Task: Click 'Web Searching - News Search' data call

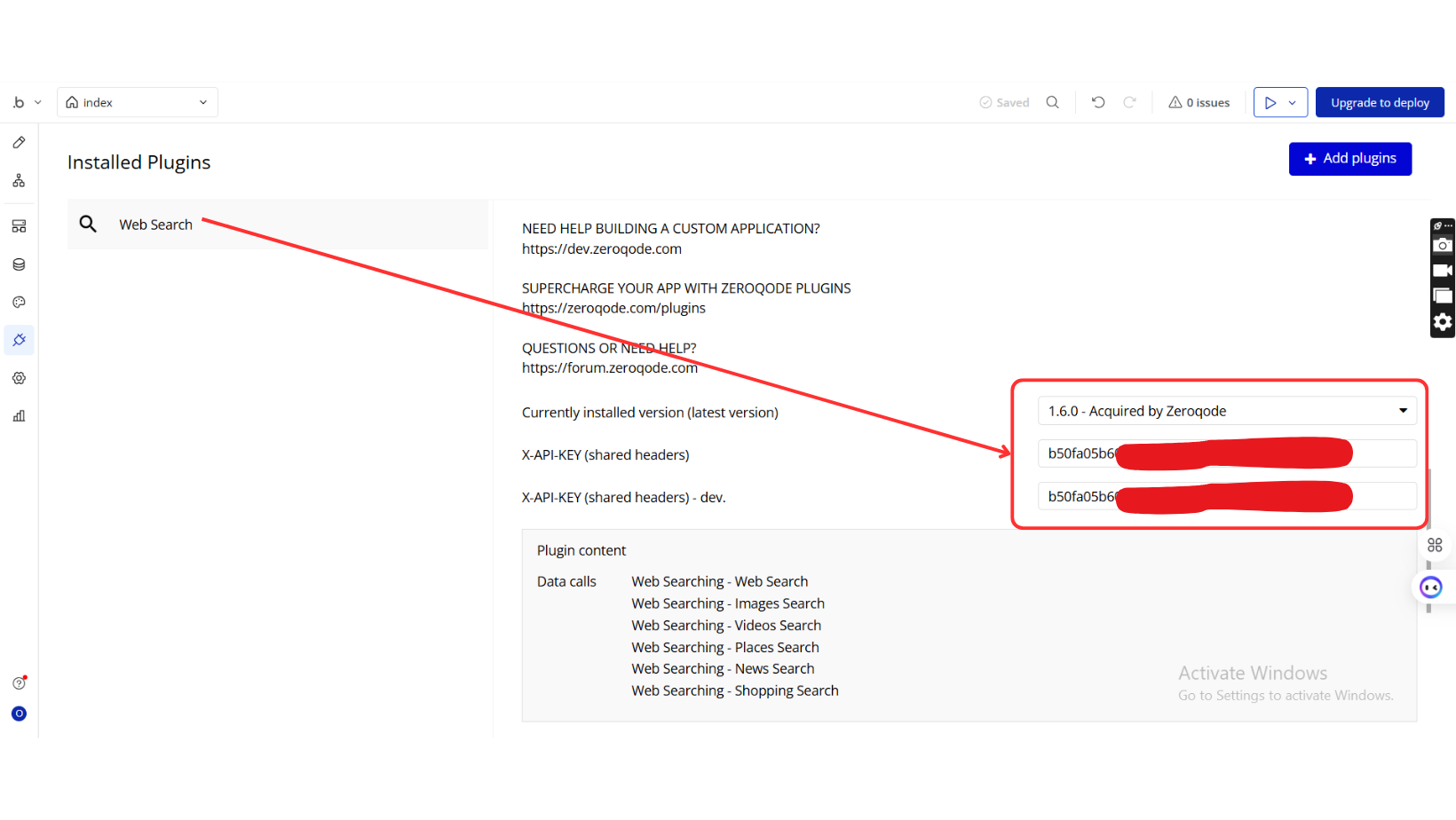Action: point(723,669)
